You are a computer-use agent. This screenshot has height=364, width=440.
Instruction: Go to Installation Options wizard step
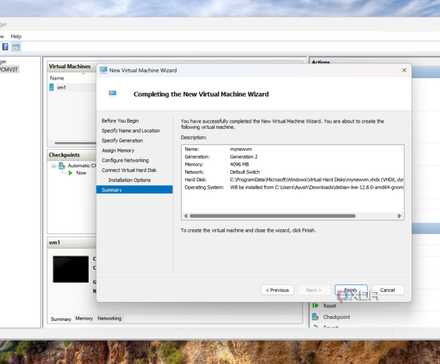(x=129, y=180)
